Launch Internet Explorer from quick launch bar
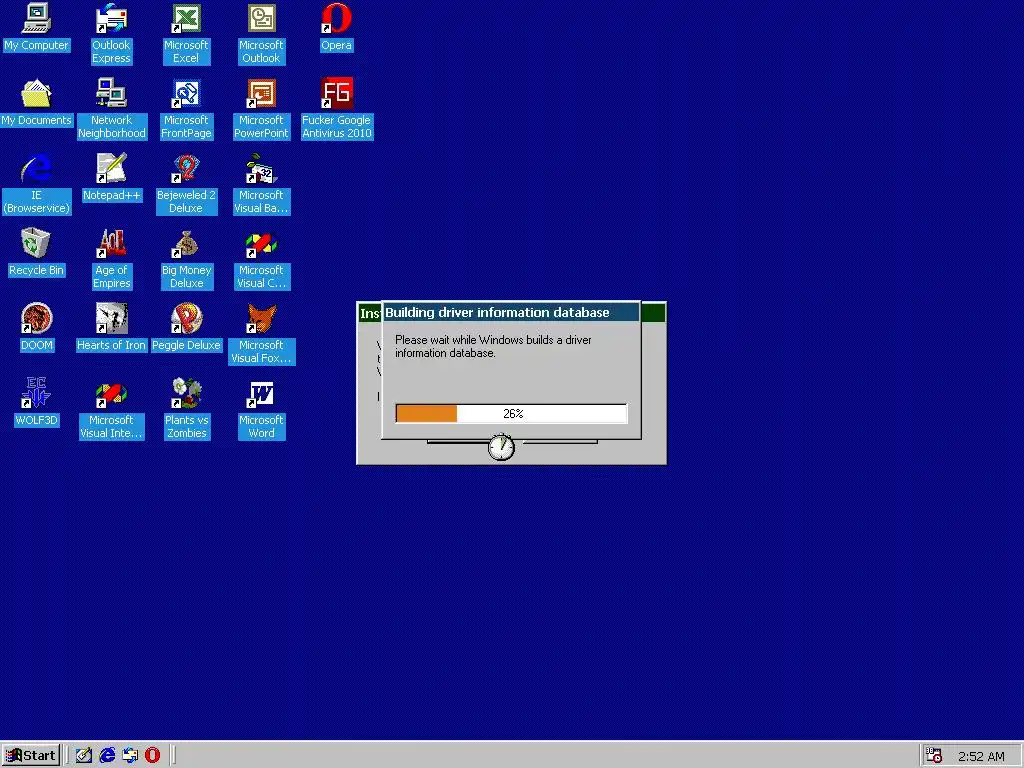The width and height of the screenshot is (1024, 768). click(107, 756)
